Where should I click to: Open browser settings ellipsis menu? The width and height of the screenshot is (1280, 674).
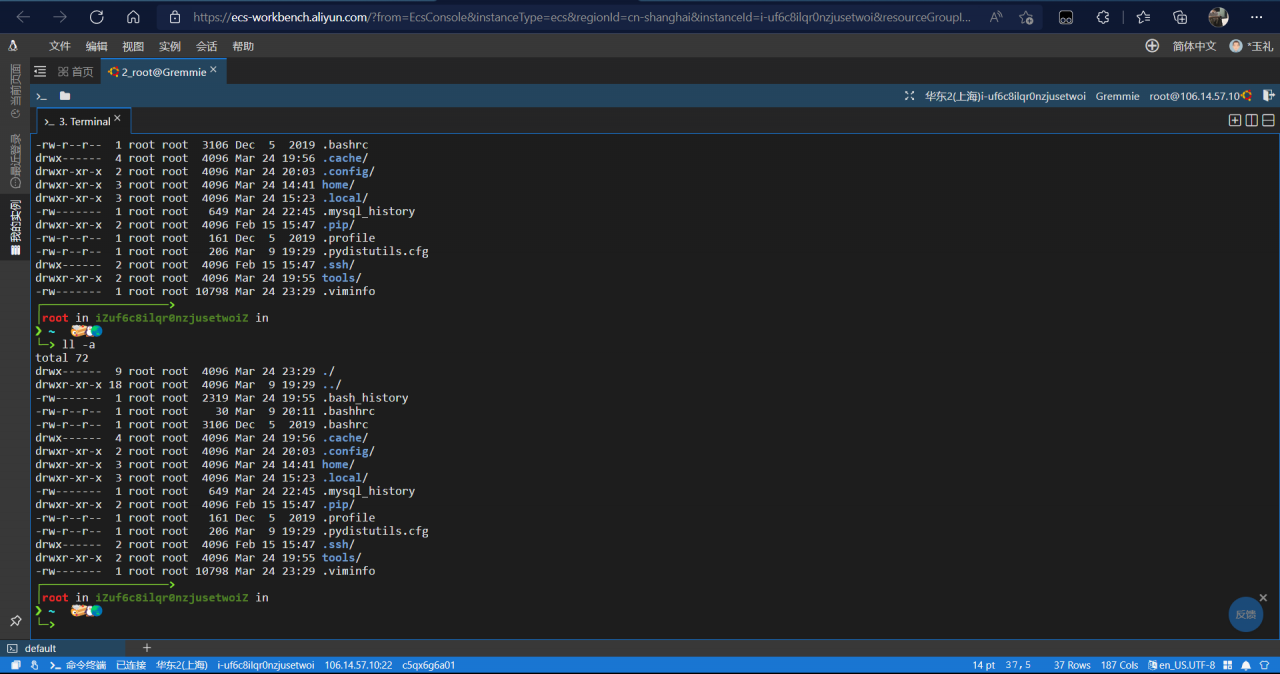(x=1257, y=17)
